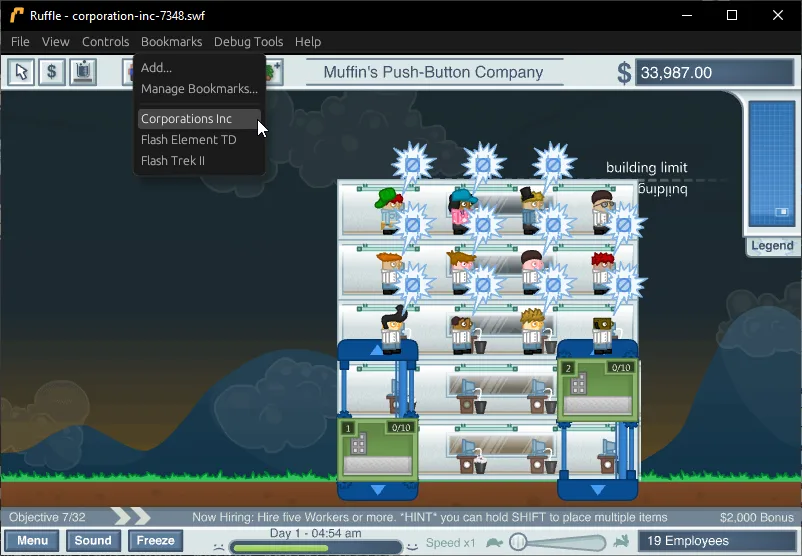Click the clipboard report tool icon
This screenshot has height=556, width=802.
[x=83, y=72]
